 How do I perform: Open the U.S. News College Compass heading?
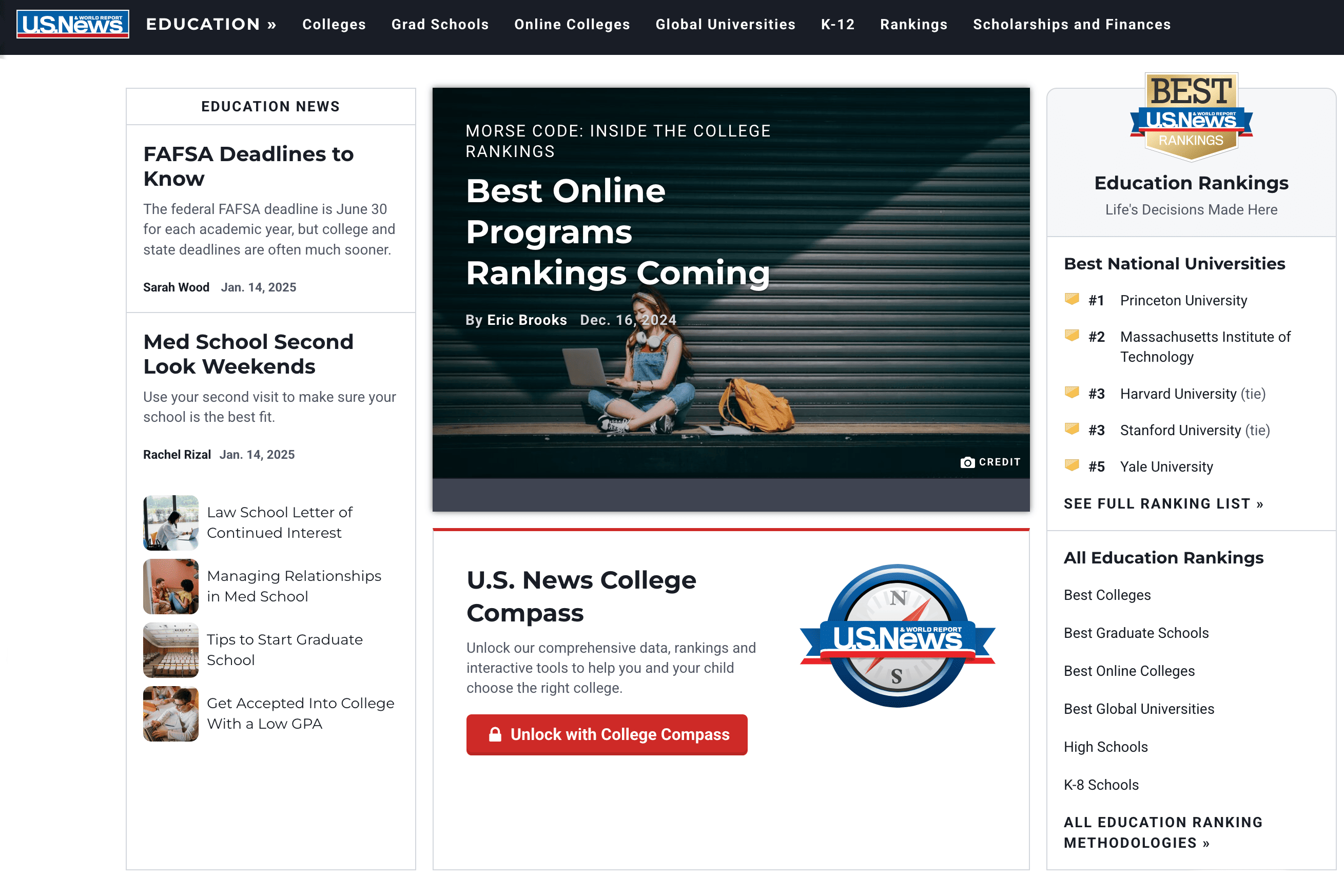[581, 597]
